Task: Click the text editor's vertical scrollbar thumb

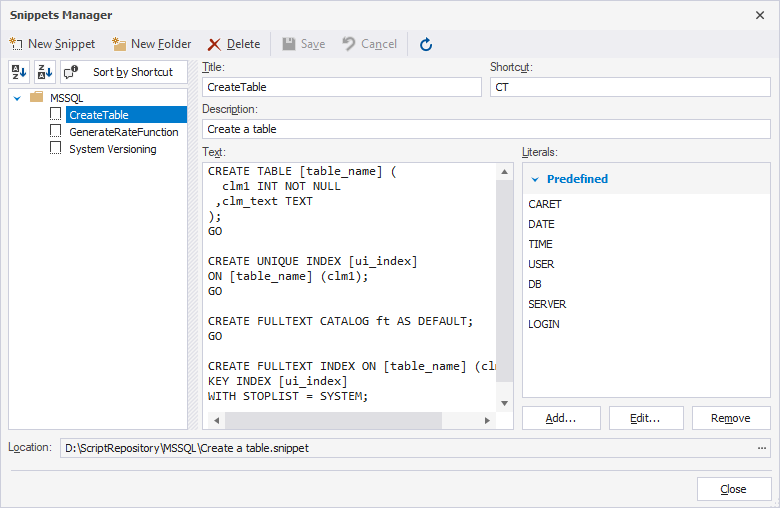Action: point(504,281)
